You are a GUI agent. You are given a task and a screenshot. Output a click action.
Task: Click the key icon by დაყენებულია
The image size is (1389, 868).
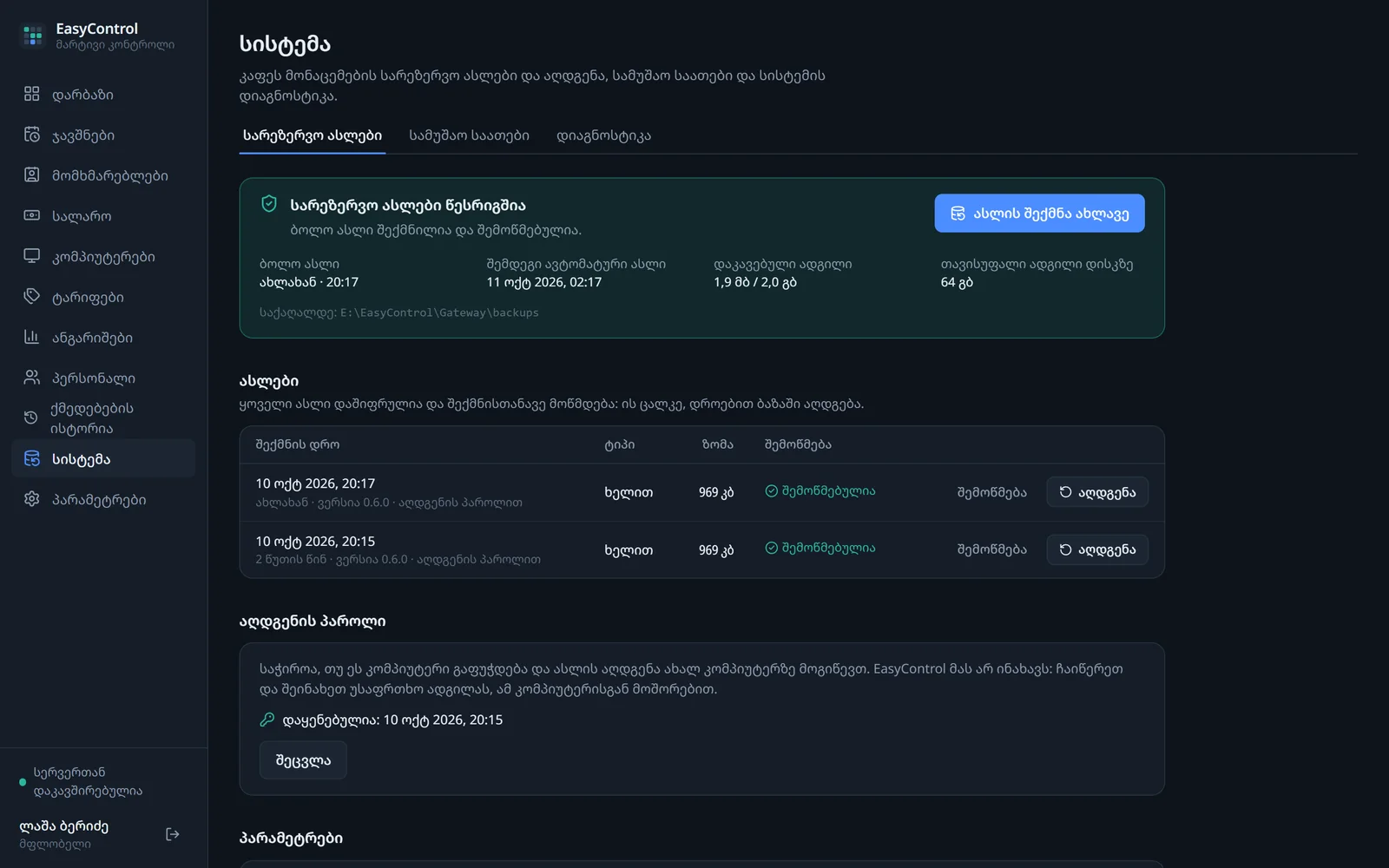tap(267, 720)
